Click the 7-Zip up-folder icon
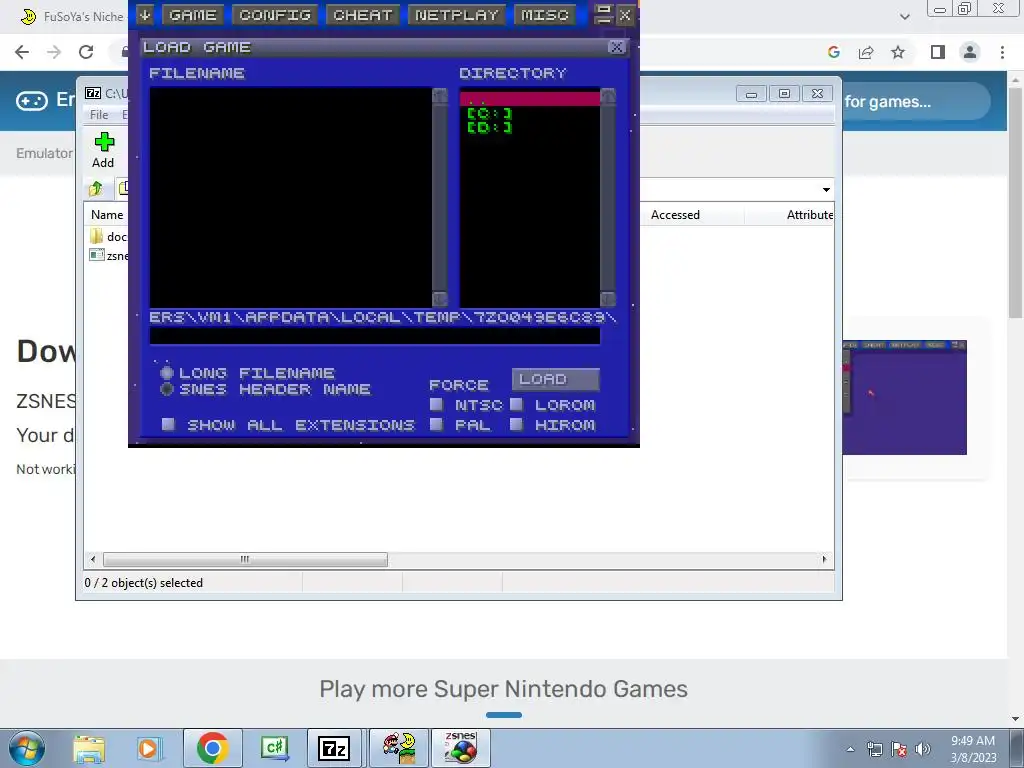The image size is (1024, 768). tap(95, 189)
